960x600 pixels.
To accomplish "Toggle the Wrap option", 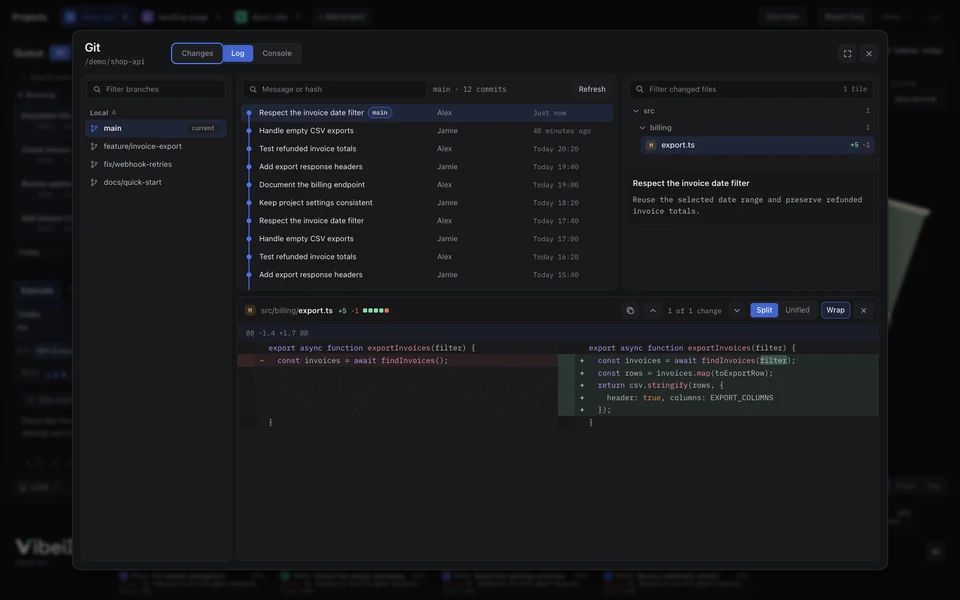I will (x=835, y=310).
